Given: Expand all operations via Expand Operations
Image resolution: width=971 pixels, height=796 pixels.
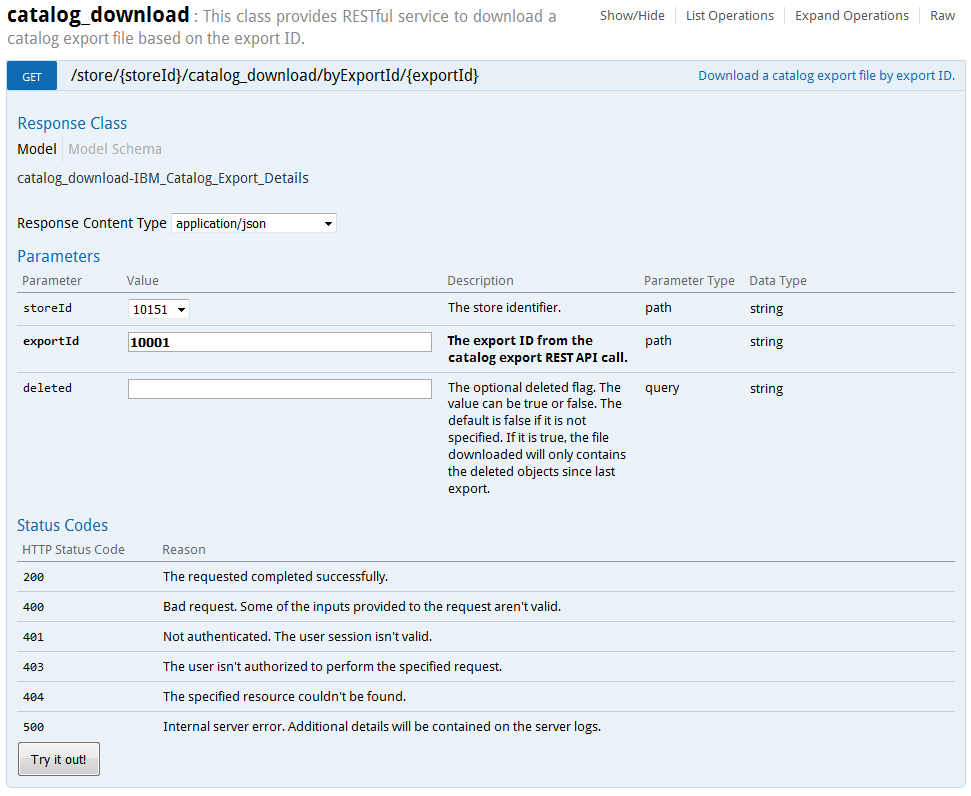Looking at the screenshot, I should (851, 15).
